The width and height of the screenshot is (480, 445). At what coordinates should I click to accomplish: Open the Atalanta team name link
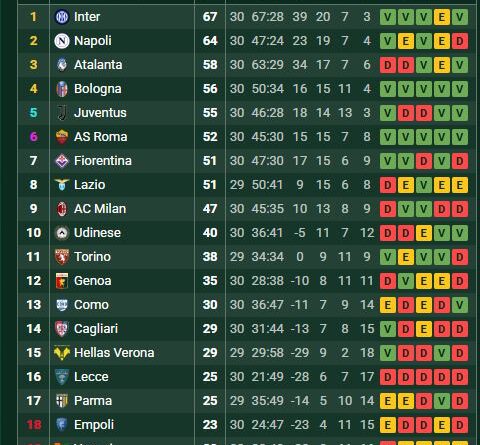click(98, 65)
